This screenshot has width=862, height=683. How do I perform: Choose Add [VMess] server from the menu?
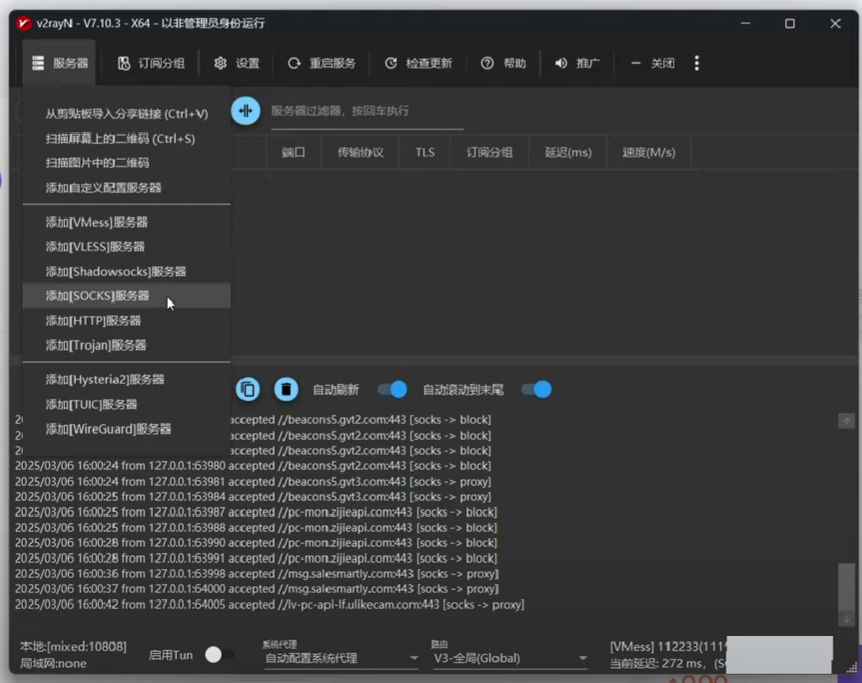coord(96,222)
